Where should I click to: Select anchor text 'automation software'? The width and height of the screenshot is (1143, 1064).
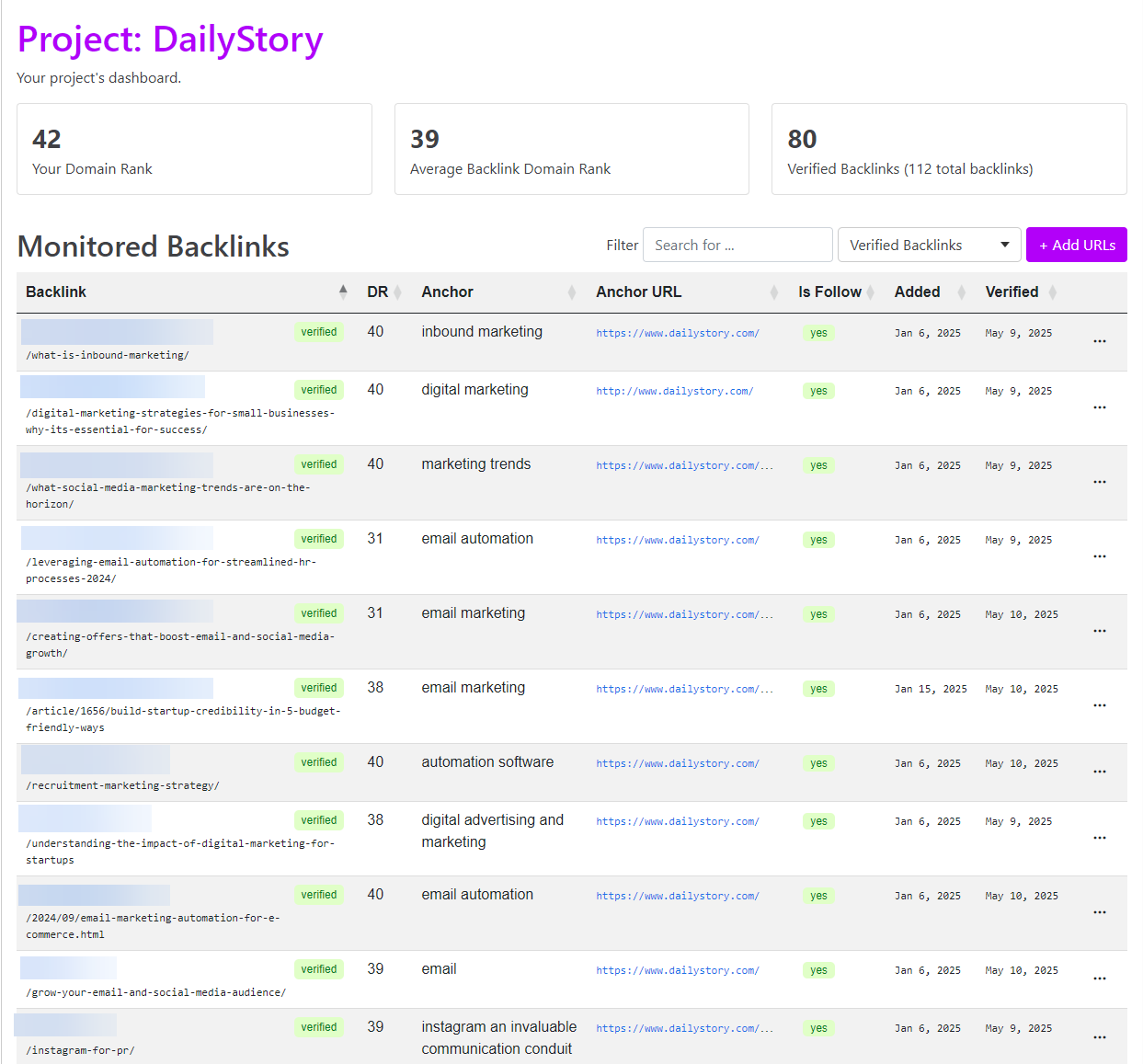pyautogui.click(x=487, y=762)
